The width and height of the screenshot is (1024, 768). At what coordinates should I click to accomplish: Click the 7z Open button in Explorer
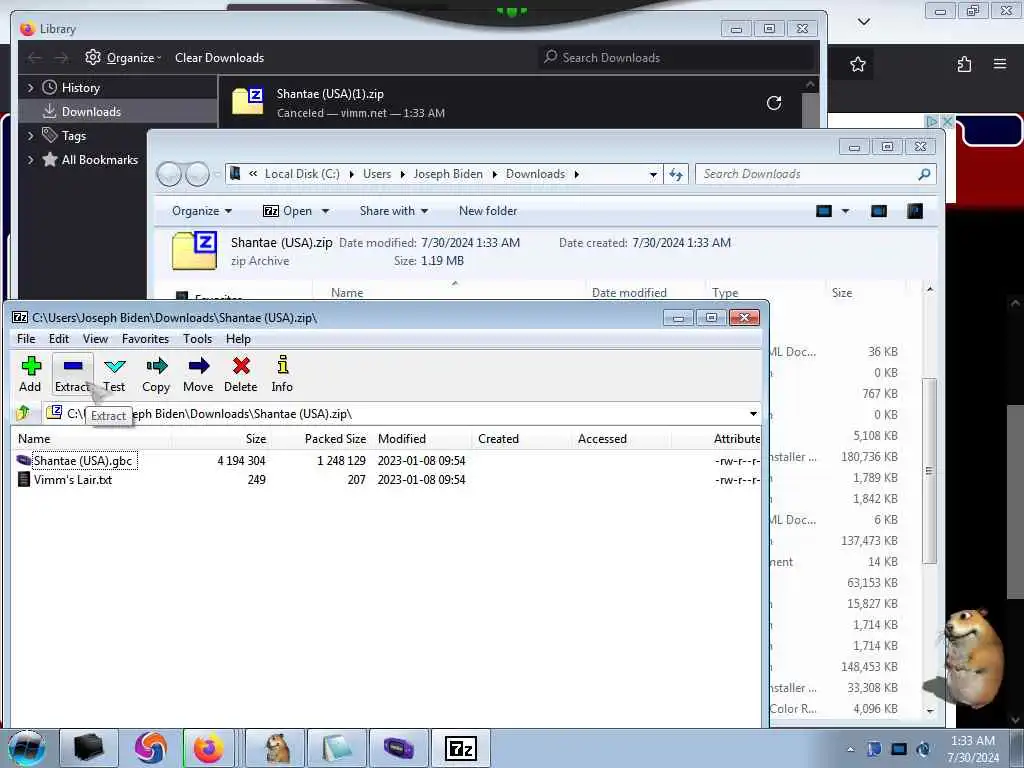coord(287,211)
